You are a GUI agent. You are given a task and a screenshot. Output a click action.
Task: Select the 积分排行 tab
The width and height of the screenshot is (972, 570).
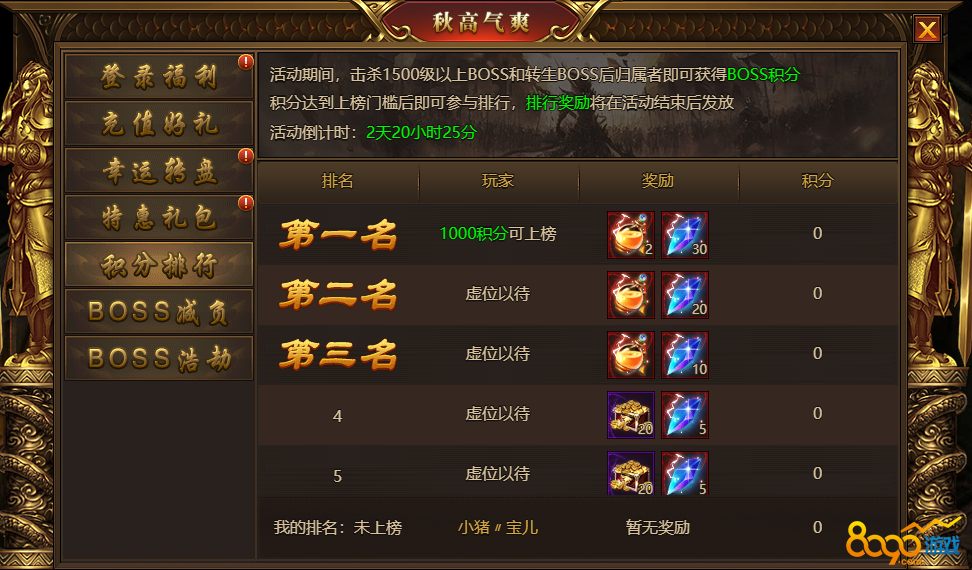[159, 265]
